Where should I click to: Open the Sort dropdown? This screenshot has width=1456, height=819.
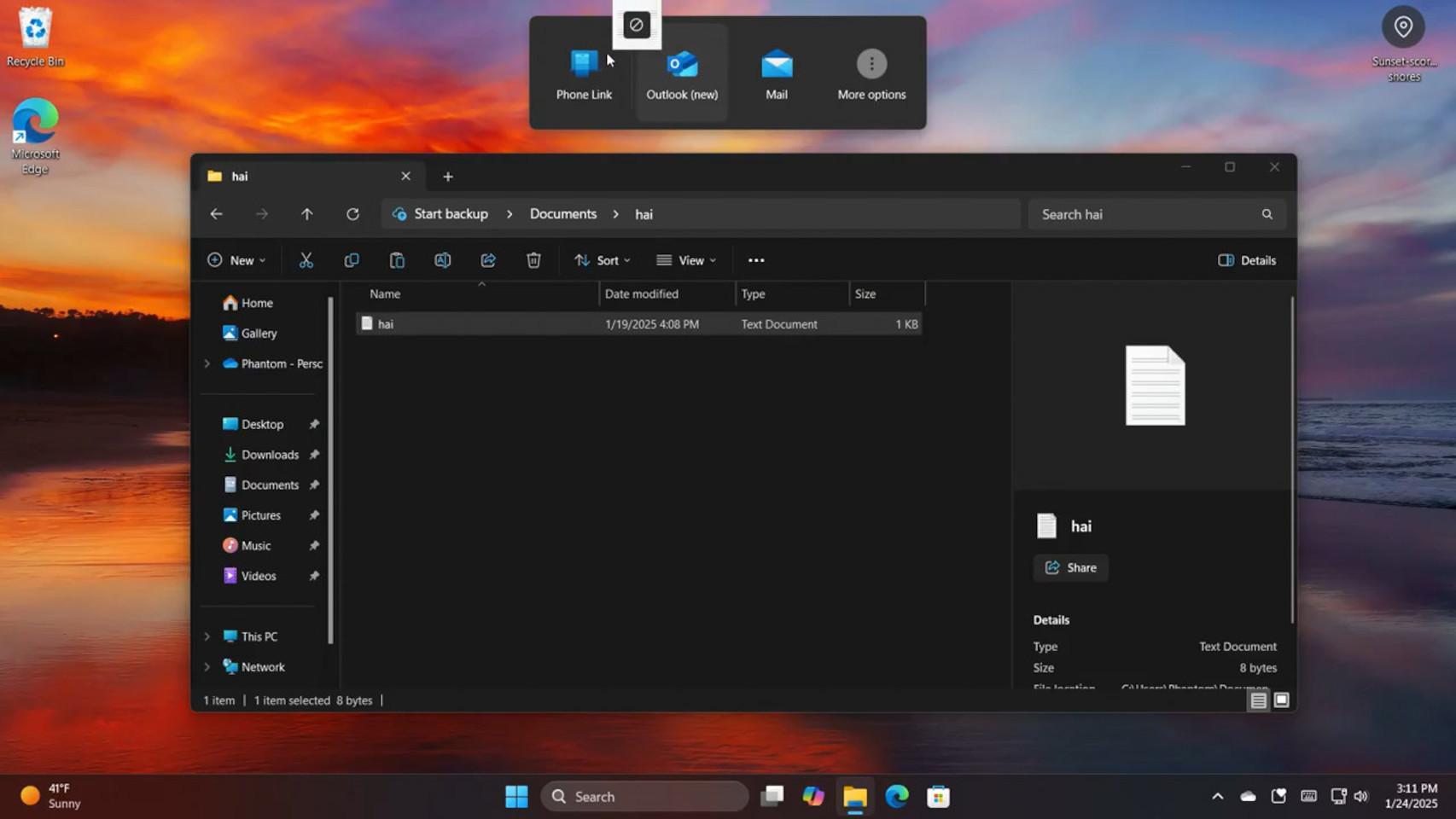(x=602, y=260)
